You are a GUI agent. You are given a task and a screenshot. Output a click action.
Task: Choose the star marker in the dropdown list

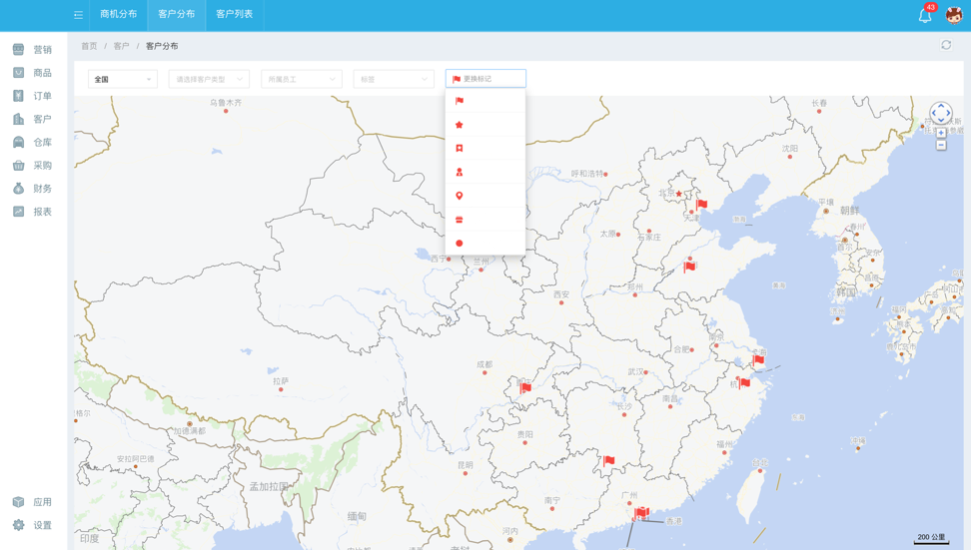click(459, 125)
